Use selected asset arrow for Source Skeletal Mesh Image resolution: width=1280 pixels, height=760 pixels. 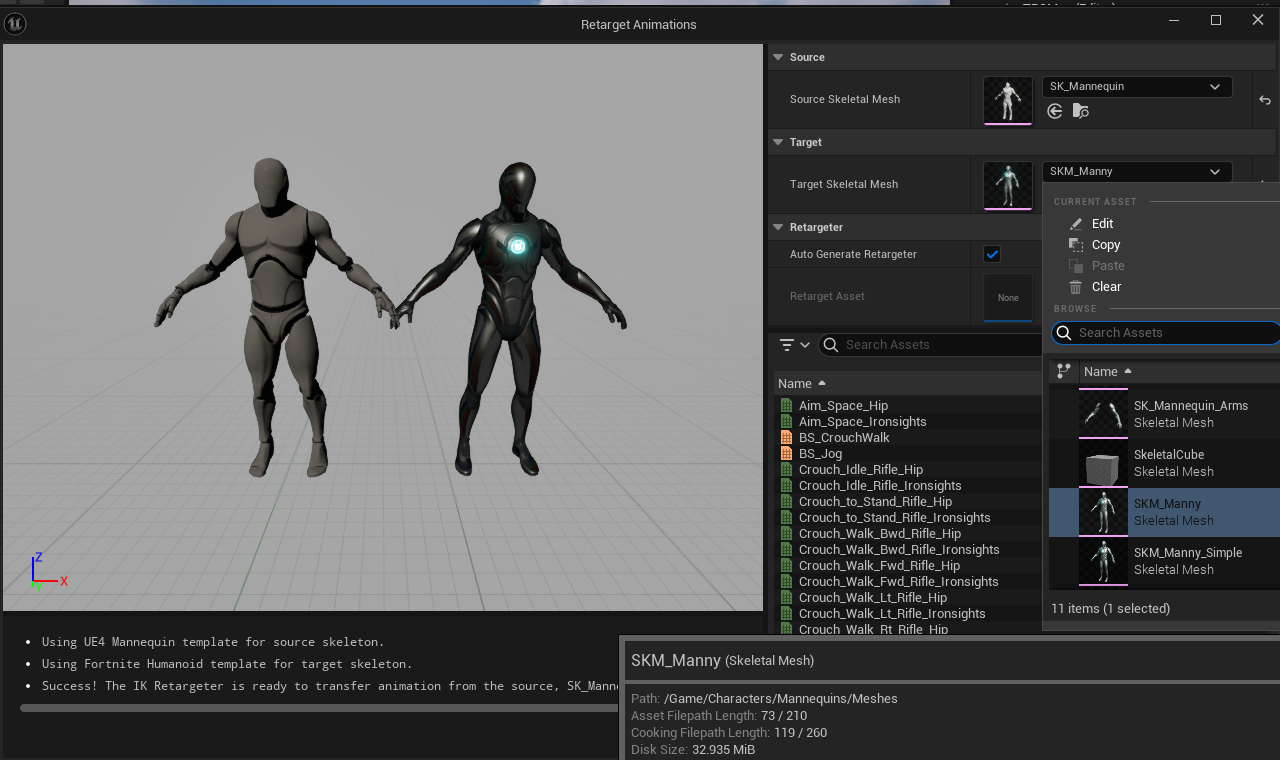tap(1055, 111)
